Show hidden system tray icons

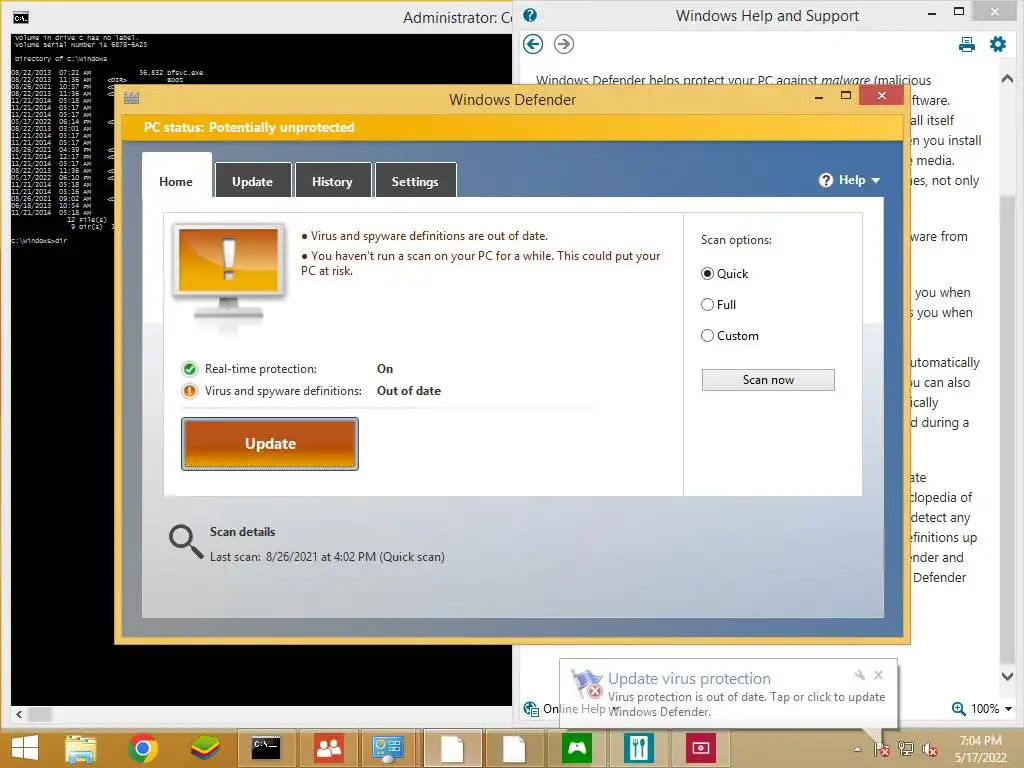[857, 750]
